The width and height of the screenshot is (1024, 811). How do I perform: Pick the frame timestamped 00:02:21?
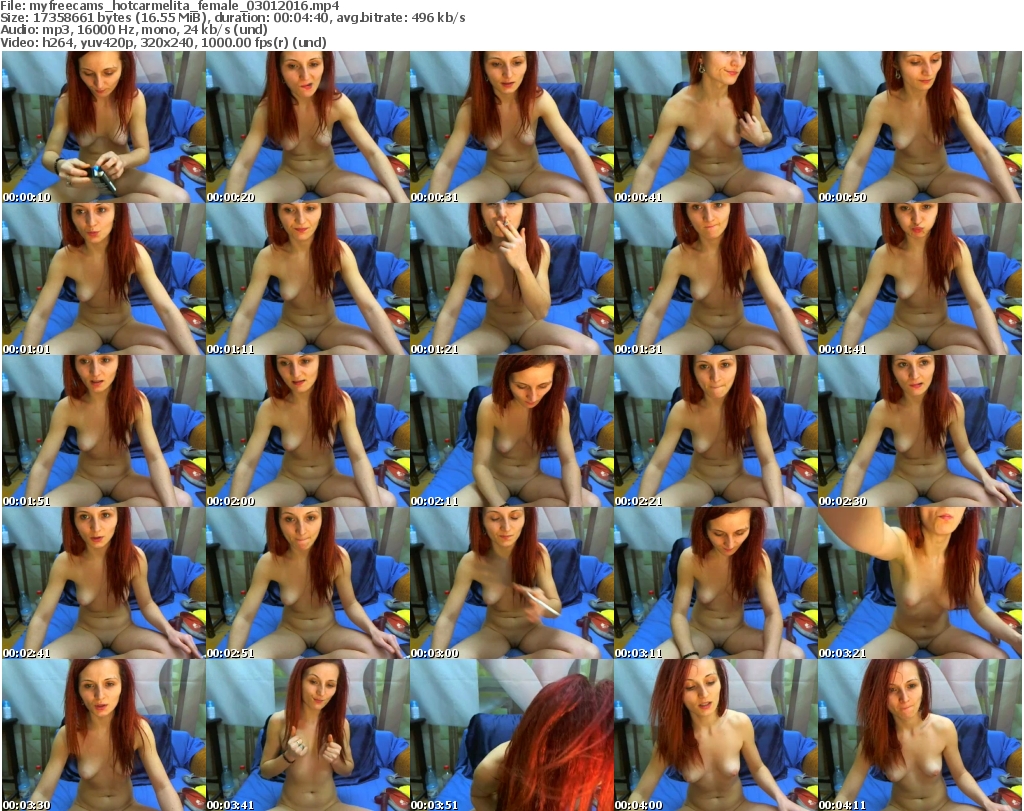tap(715, 431)
